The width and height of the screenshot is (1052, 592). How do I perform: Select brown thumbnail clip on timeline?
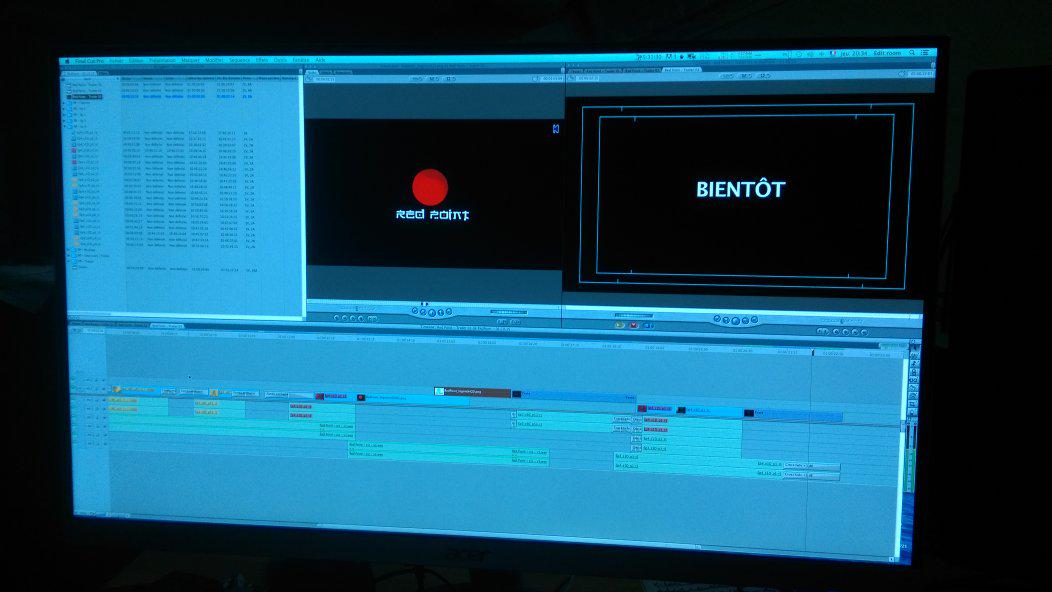pyautogui.click(x=472, y=391)
